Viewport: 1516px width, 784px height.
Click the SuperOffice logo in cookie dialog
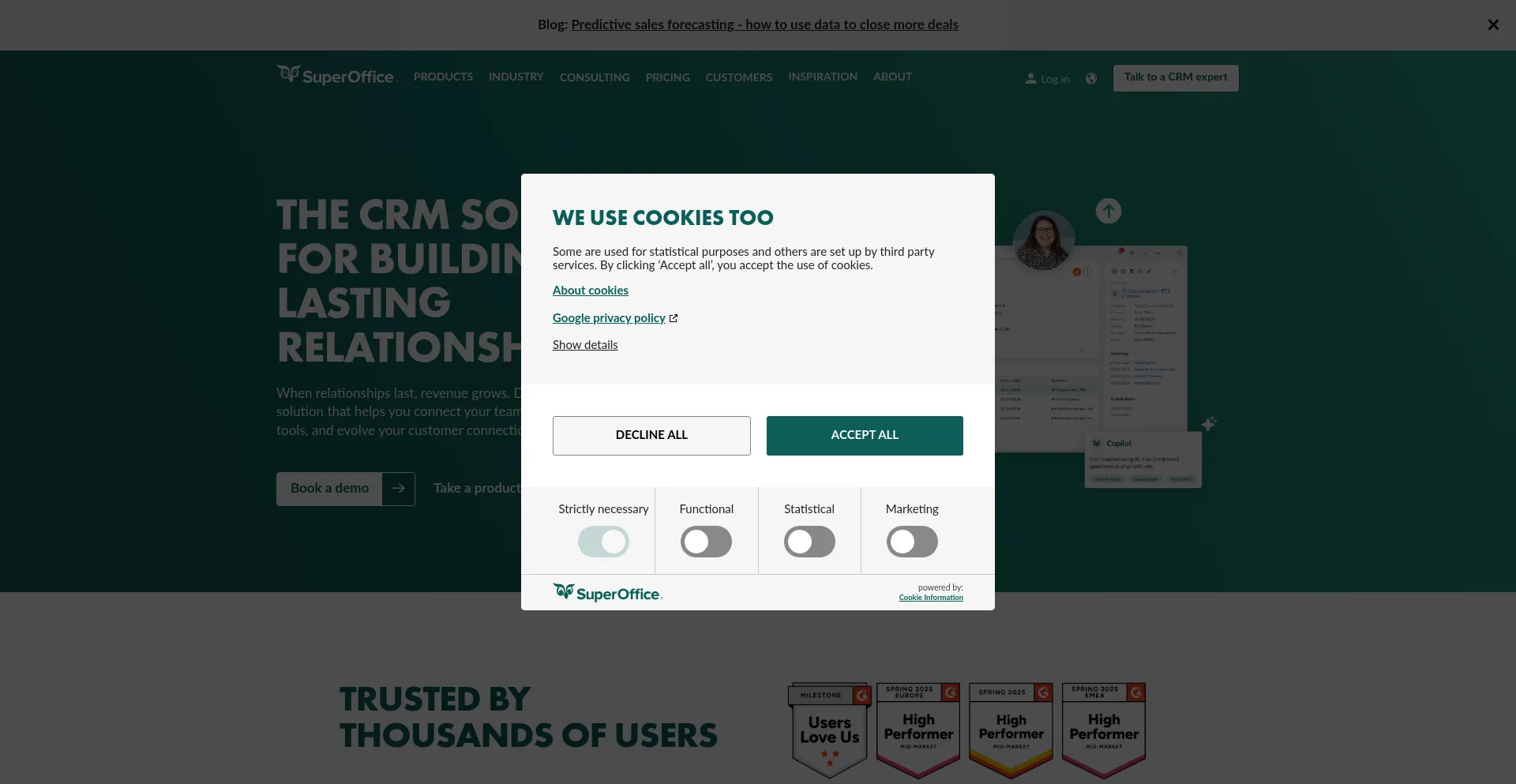coord(607,593)
